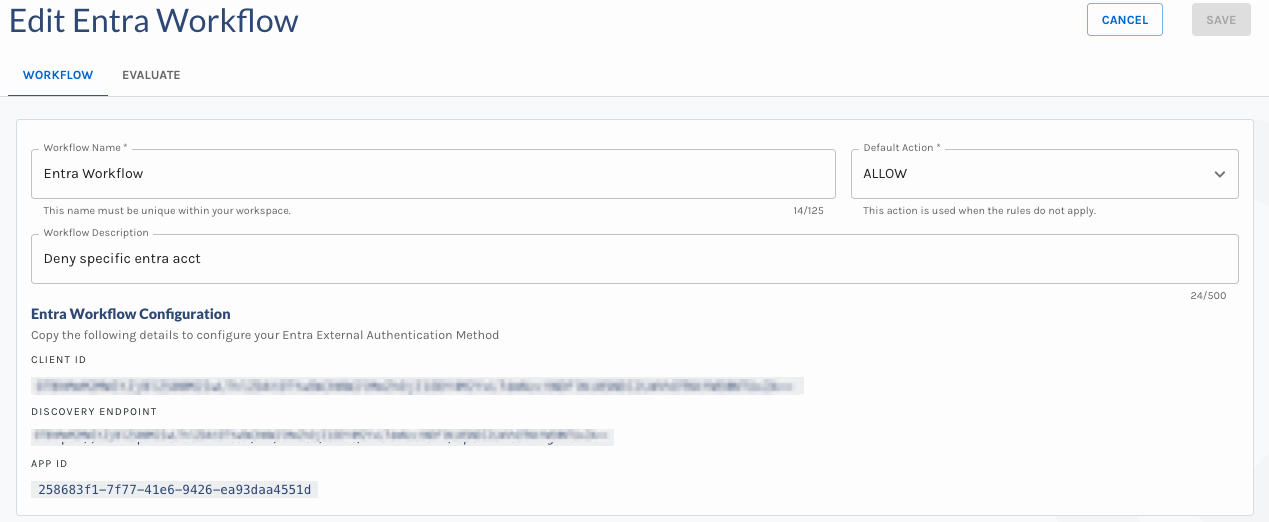The width and height of the screenshot is (1269, 522).
Task: Click the Edit Entra Workflow page title
Action: (154, 20)
